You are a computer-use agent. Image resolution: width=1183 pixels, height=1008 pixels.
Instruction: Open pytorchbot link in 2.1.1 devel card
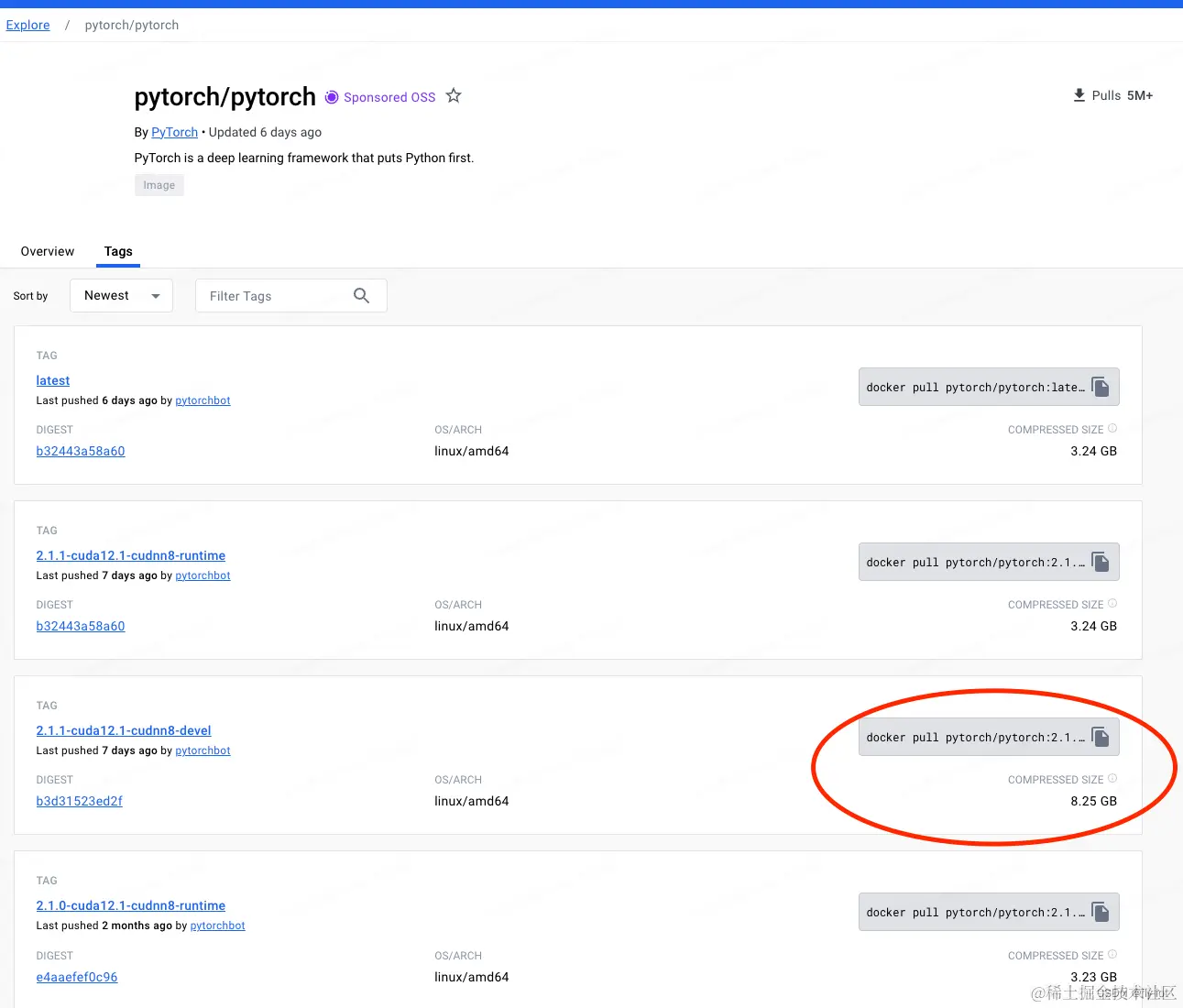click(x=203, y=751)
